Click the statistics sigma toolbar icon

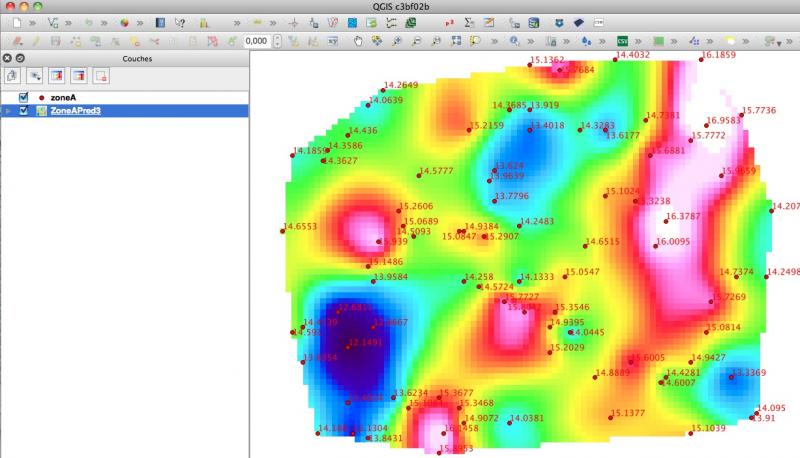tap(470, 22)
